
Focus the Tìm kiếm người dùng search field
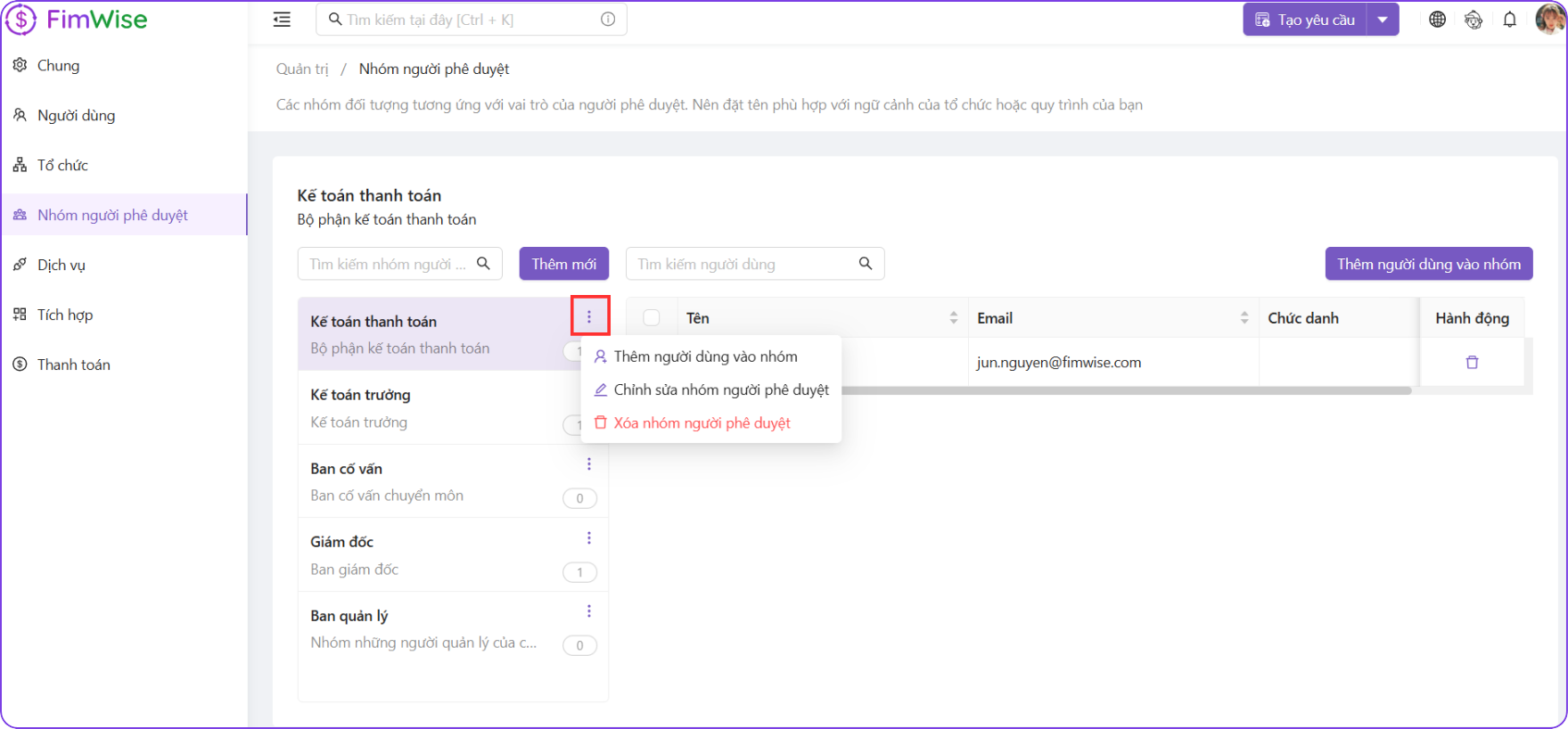pos(744,264)
